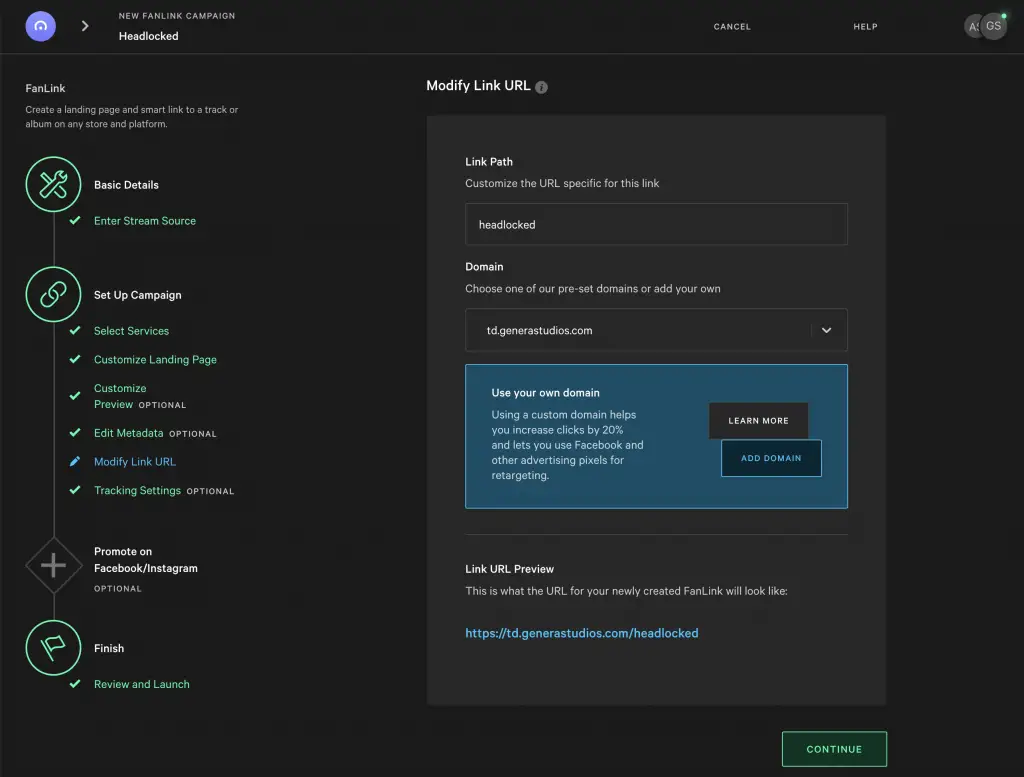The image size is (1024, 777).
Task: Go to Modify Link URL step
Action: [135, 462]
